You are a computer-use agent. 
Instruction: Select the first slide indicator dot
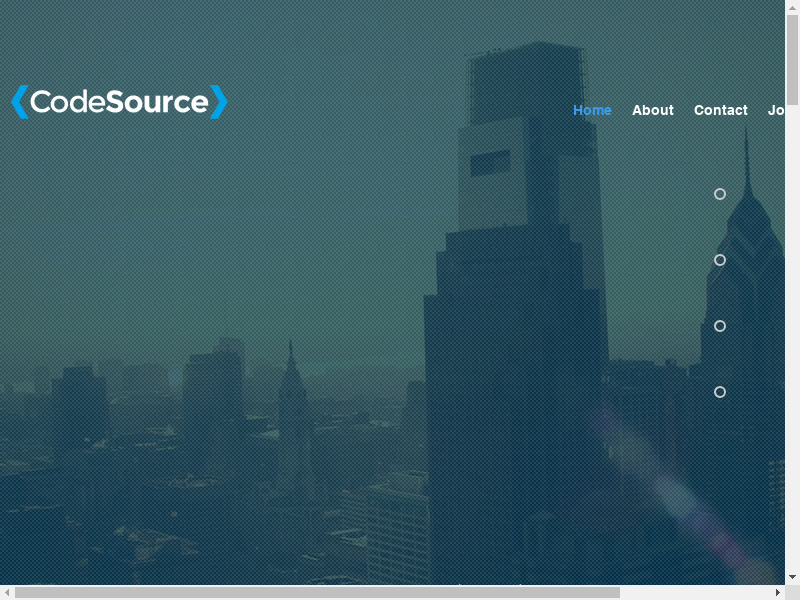[x=720, y=194]
